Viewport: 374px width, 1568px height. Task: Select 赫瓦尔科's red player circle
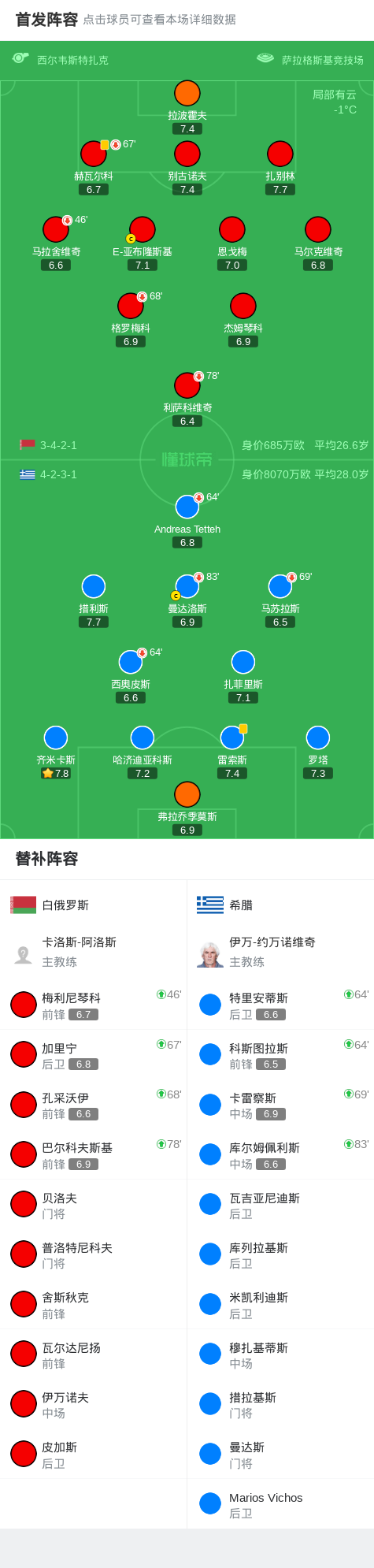point(94,154)
